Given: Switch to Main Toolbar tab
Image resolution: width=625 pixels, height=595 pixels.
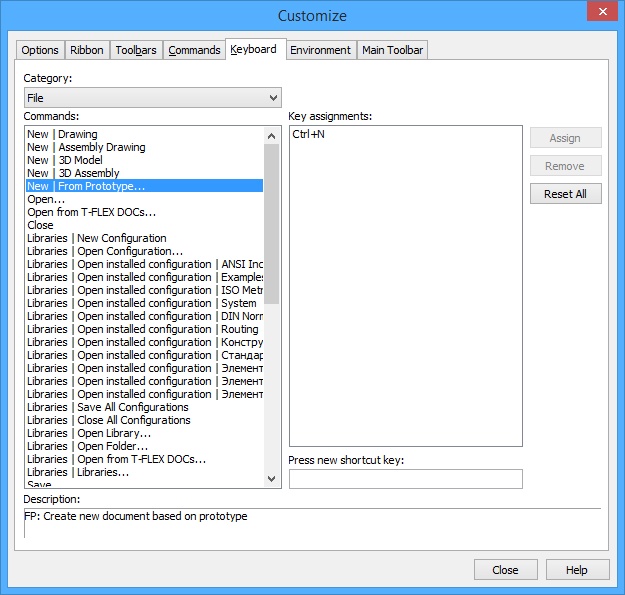Looking at the screenshot, I should click(x=393, y=50).
